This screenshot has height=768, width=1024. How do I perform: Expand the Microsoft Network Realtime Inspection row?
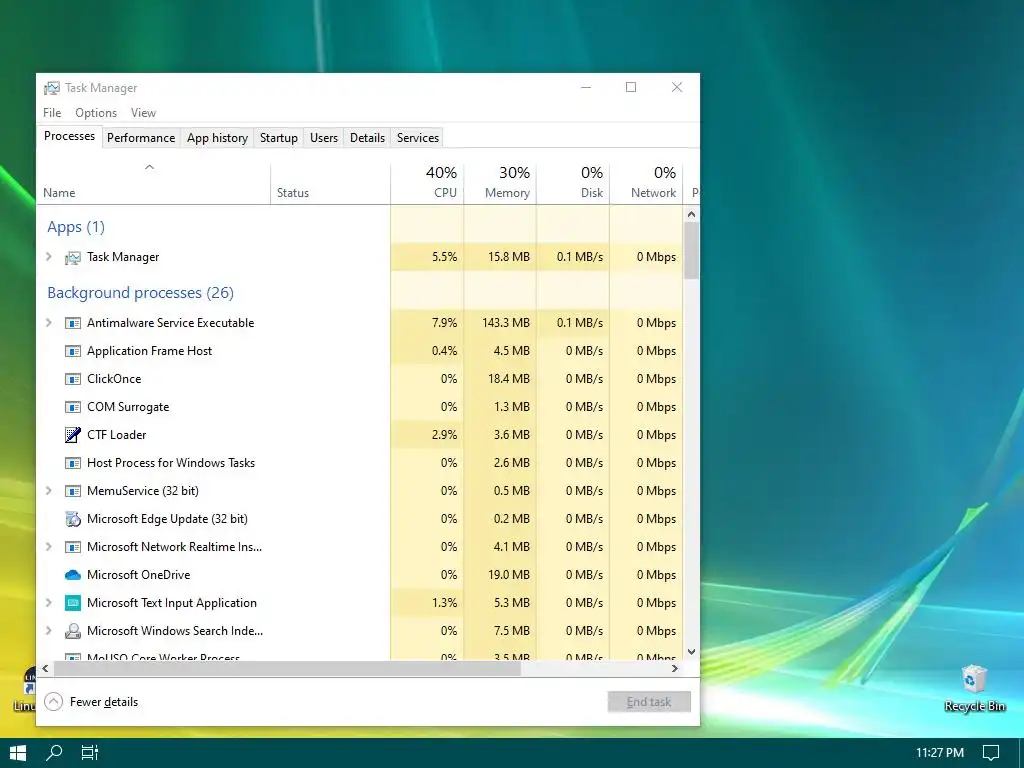point(48,547)
